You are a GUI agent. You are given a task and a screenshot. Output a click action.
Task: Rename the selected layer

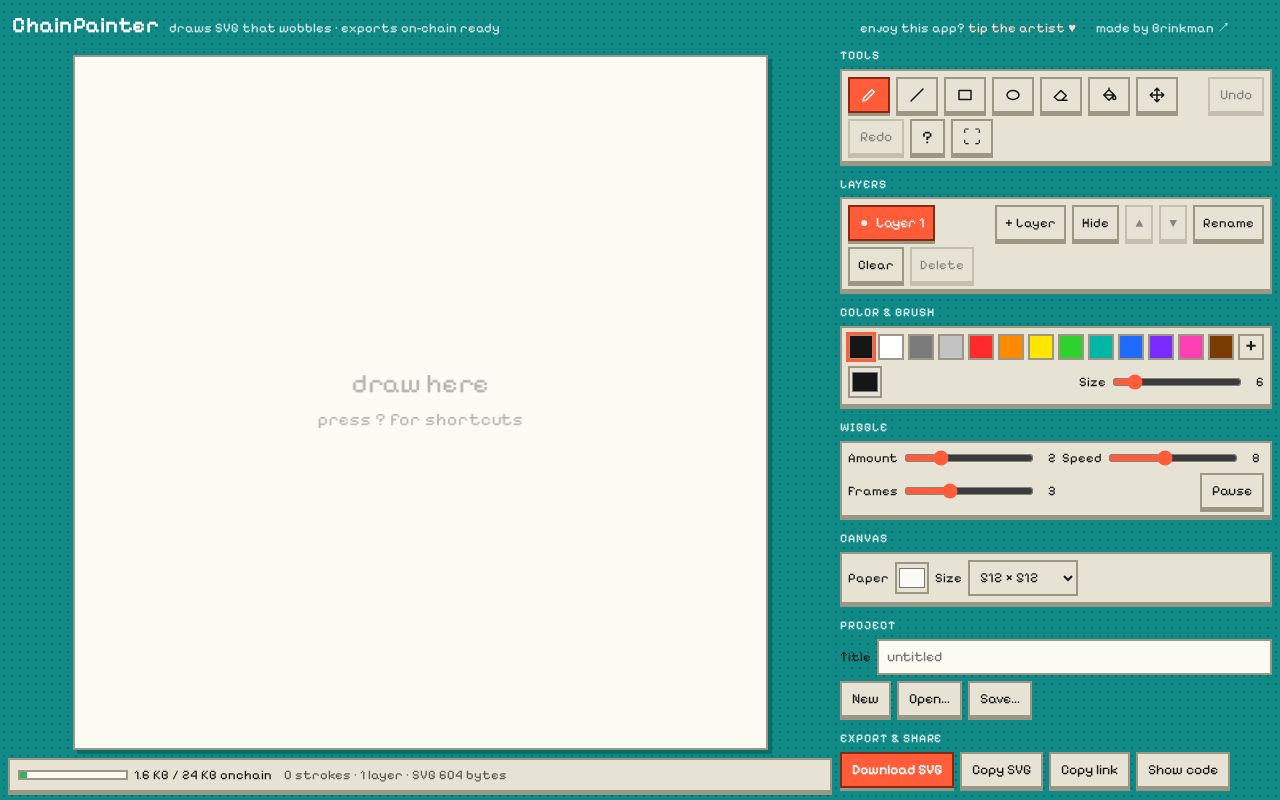pos(1228,223)
